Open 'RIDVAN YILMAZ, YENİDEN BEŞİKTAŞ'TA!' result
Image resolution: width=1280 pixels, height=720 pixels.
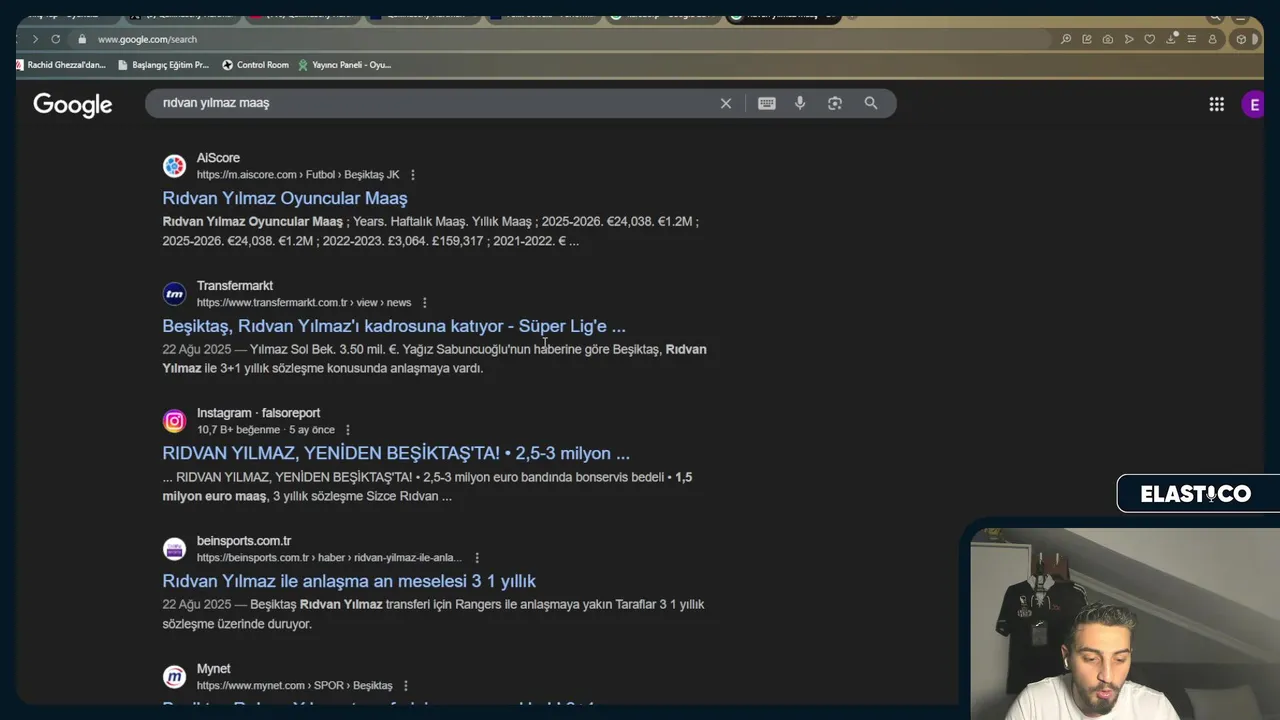(396, 453)
